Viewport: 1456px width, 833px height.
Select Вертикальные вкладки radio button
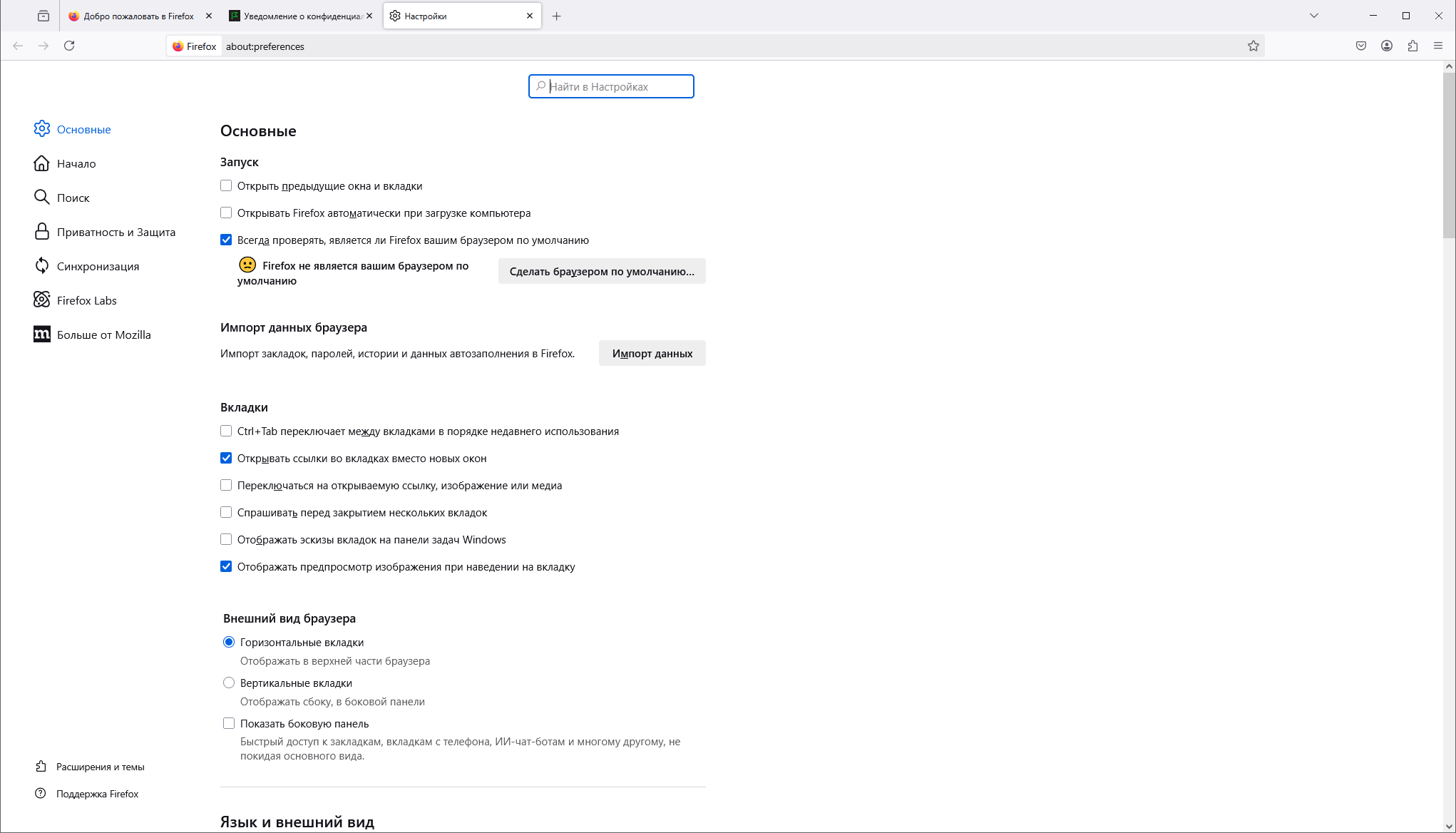click(x=229, y=683)
